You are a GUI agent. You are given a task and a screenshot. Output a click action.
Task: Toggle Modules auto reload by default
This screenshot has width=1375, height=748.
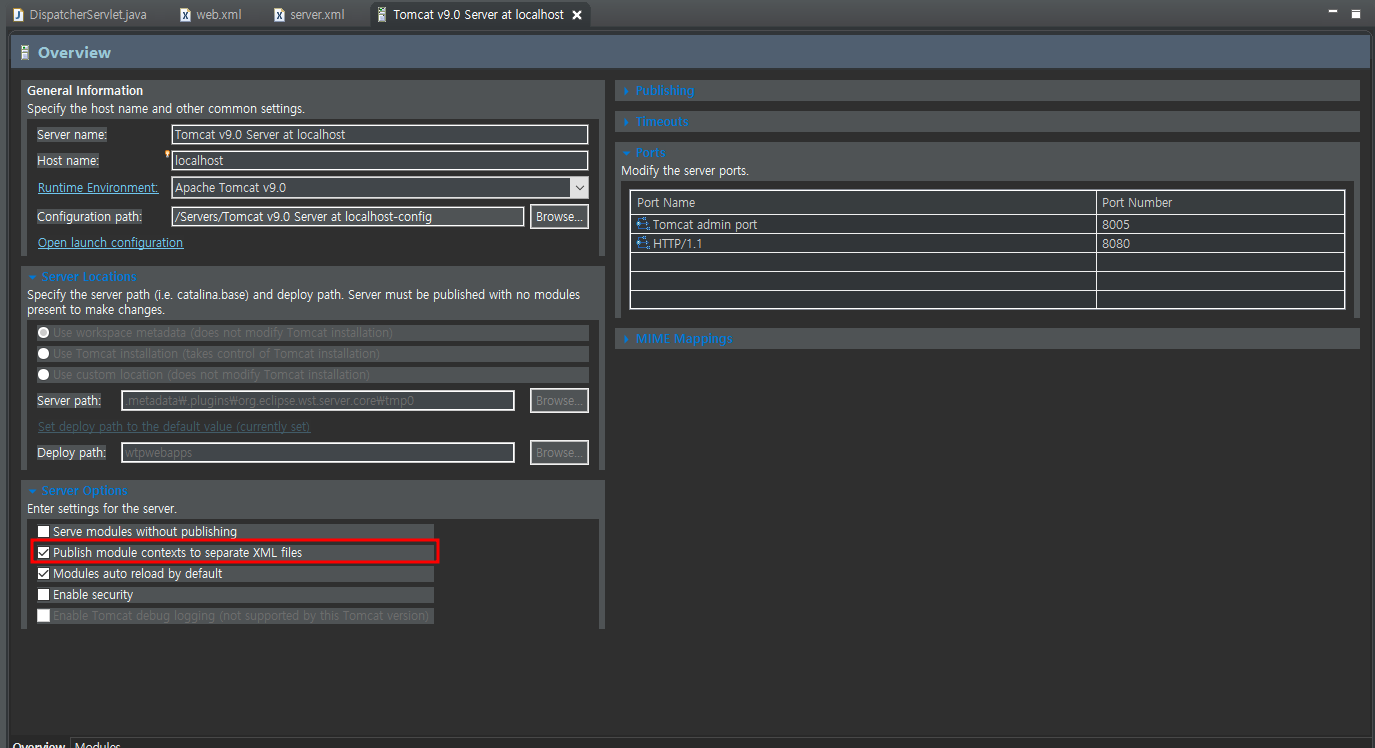coord(43,573)
